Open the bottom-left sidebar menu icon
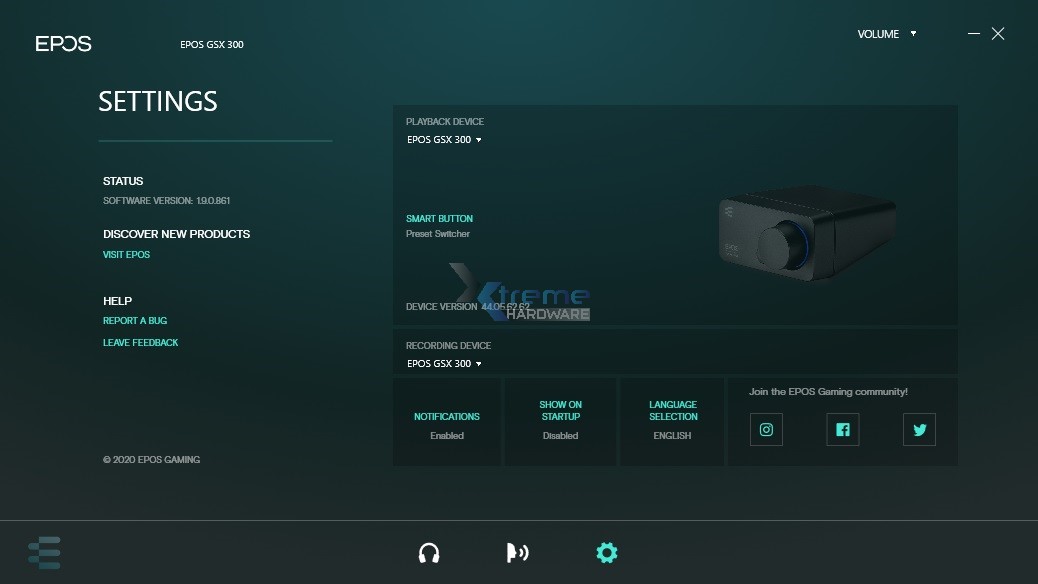The width and height of the screenshot is (1038, 584). point(44,553)
